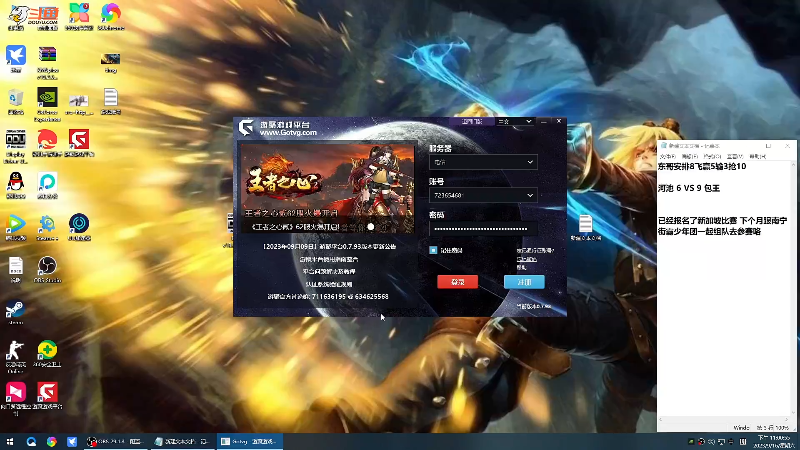This screenshot has height=450, width=800.
Task: Click the underlined forgot-password link
Action: [527, 259]
